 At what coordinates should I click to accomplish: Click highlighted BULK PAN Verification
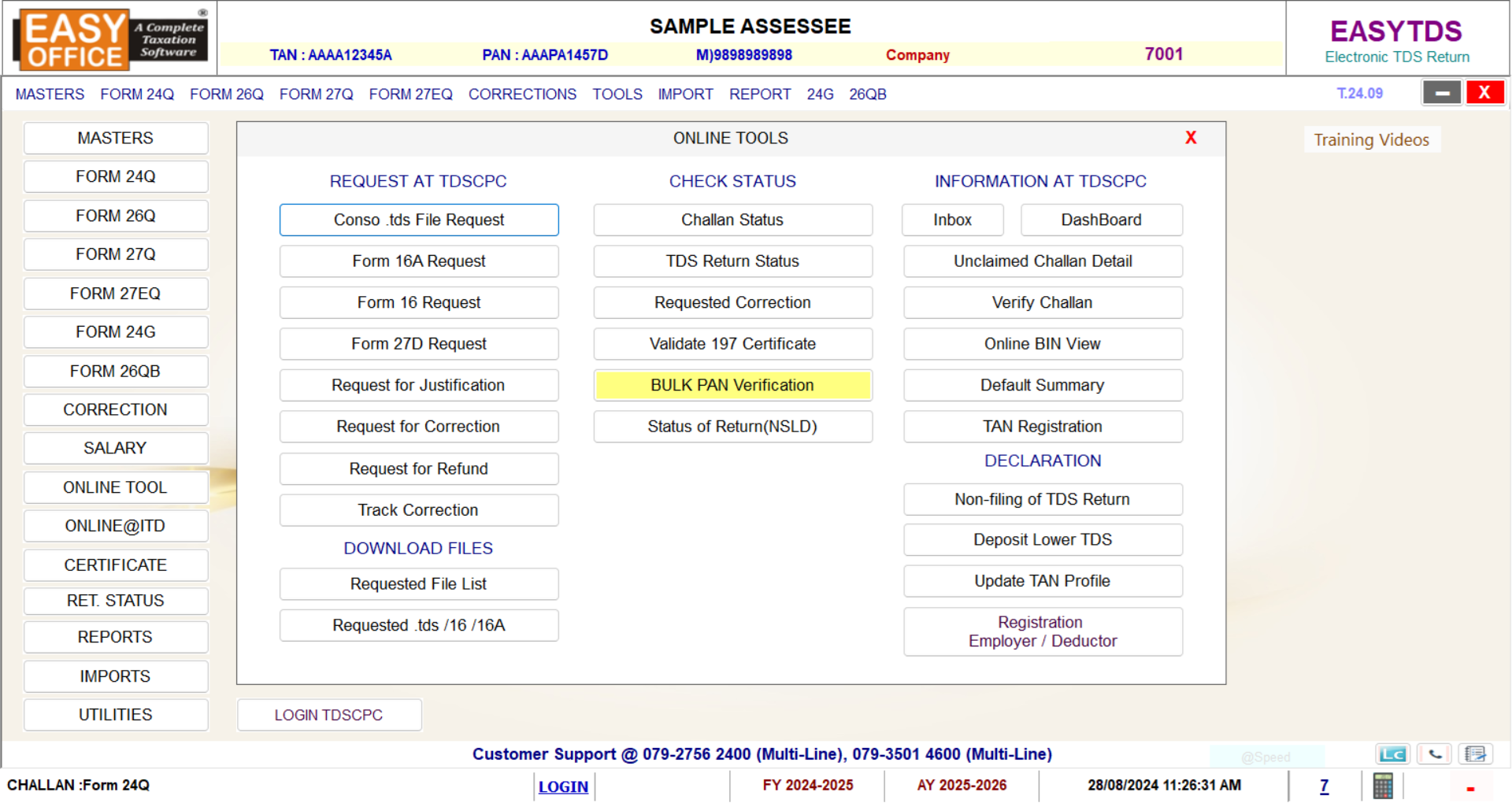point(733,386)
